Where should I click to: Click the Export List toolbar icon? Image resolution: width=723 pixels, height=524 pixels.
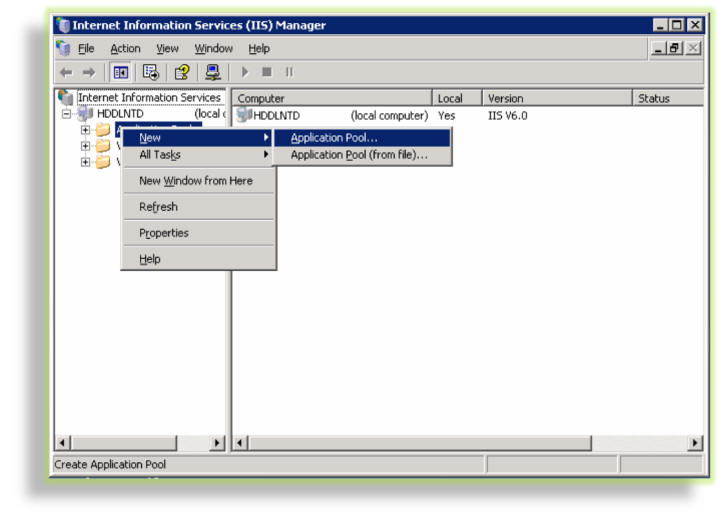[151, 72]
